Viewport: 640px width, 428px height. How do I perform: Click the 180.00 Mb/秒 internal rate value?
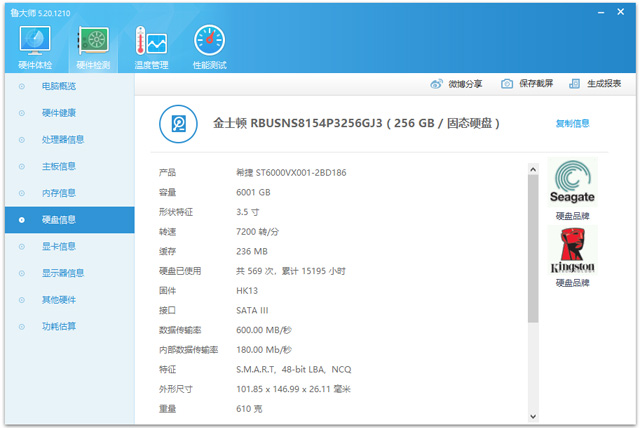pyautogui.click(x=264, y=350)
